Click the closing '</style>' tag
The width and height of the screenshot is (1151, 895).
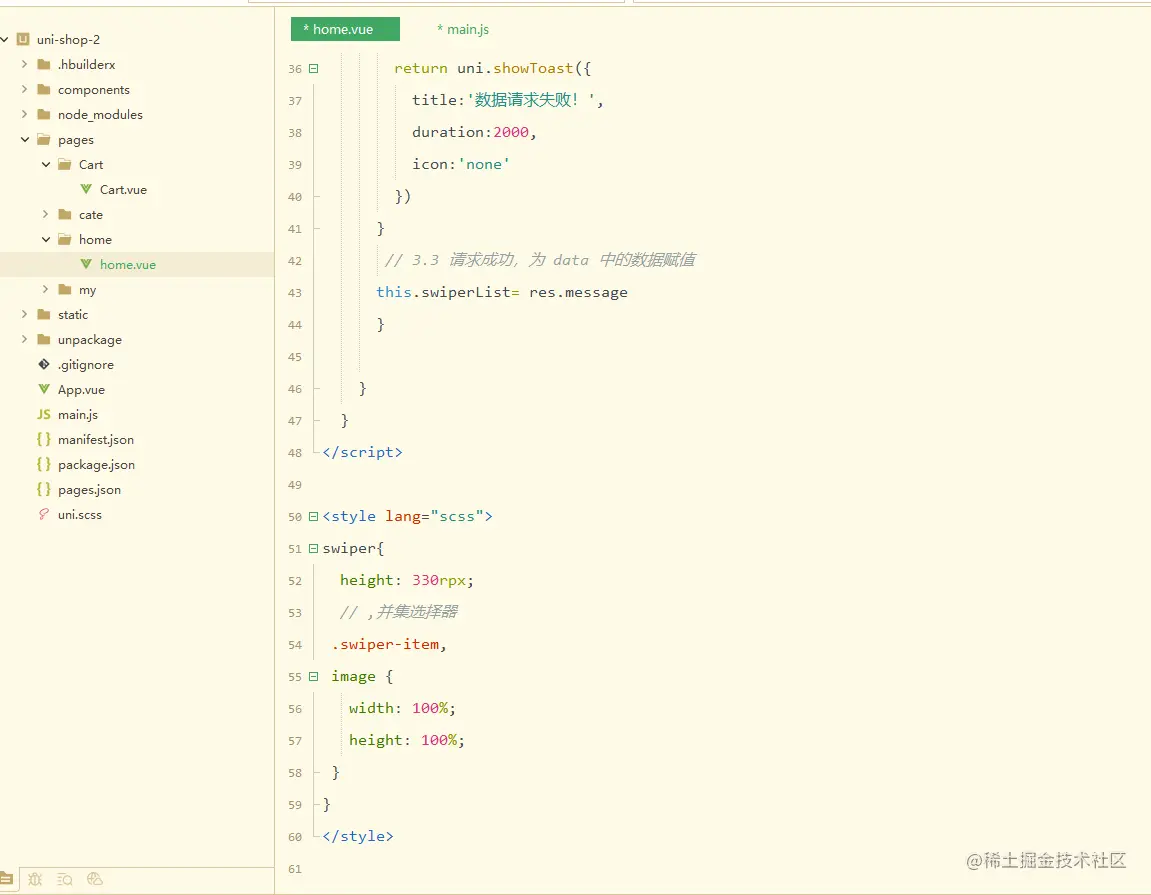pos(357,836)
